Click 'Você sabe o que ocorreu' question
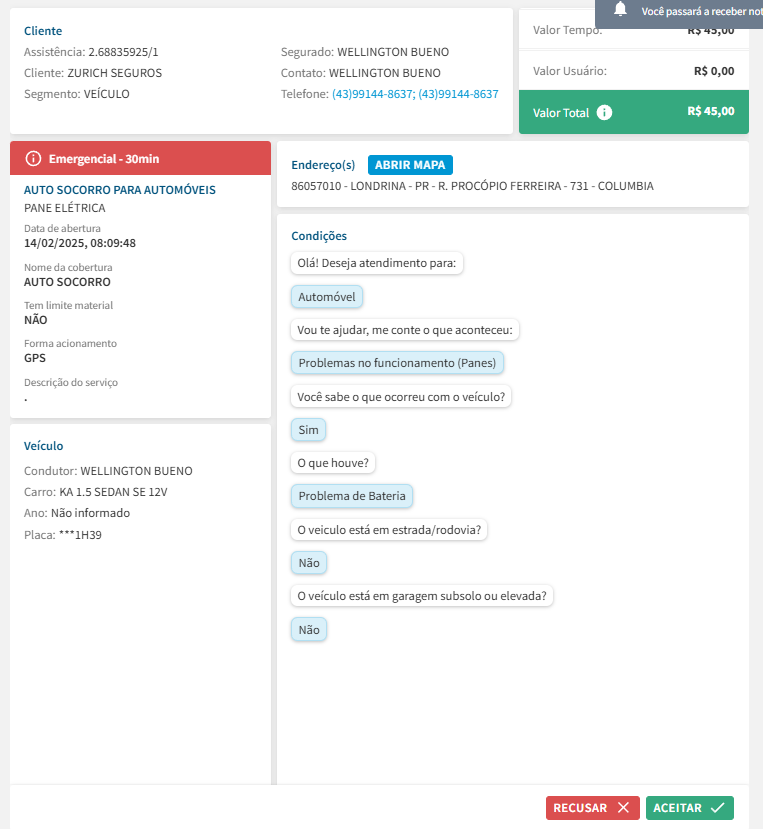Screen dimensions: 763x829 (401, 397)
